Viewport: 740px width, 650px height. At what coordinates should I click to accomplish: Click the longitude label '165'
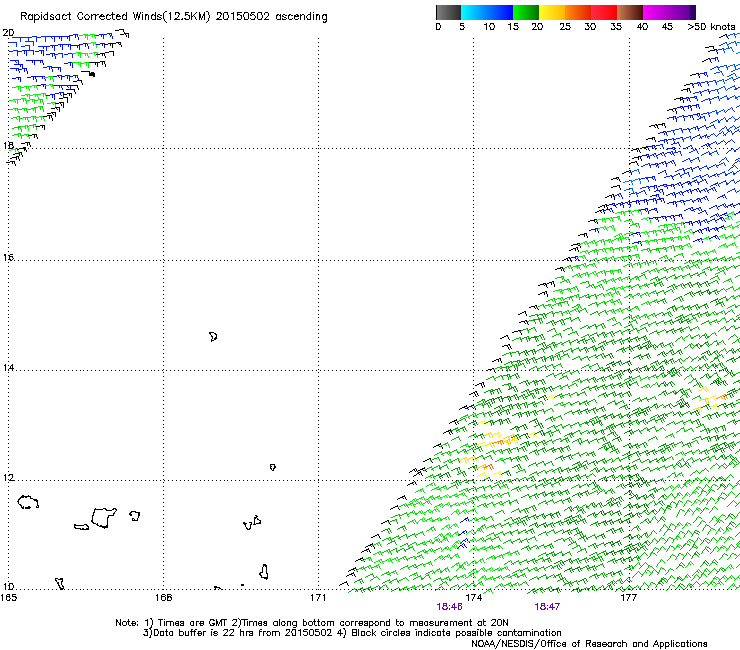[x=8, y=598]
